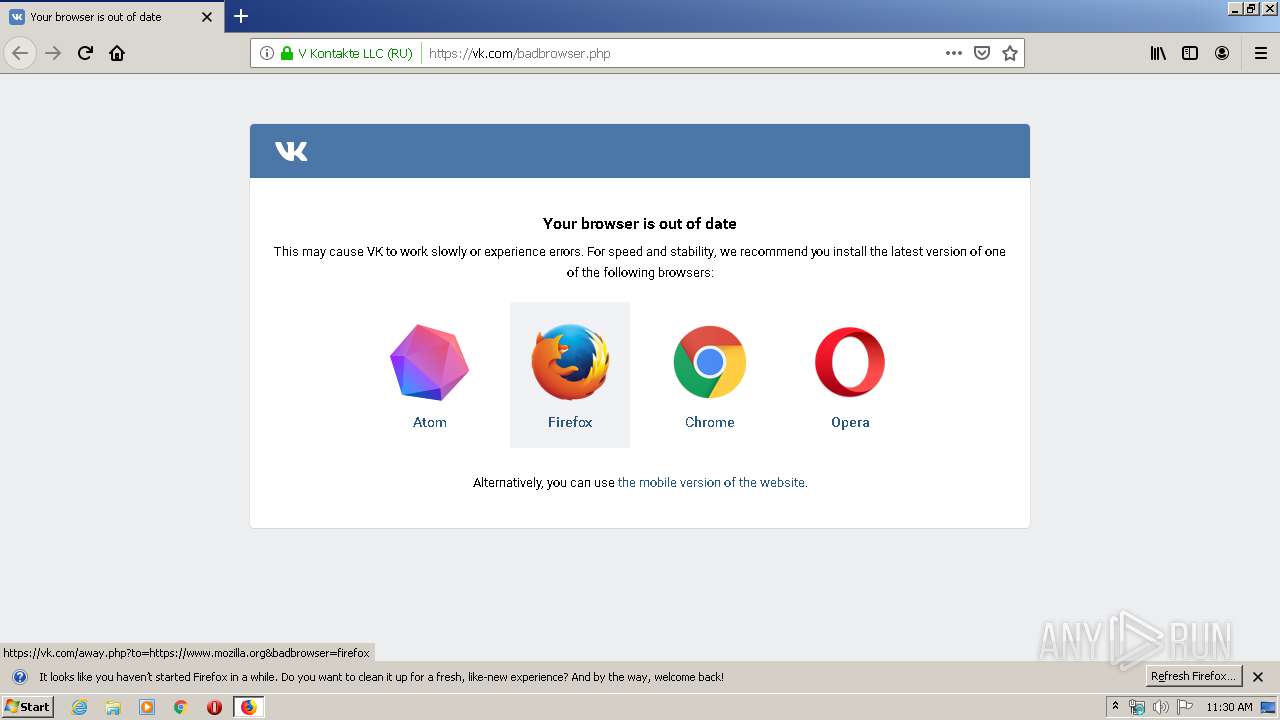
Task: Click the show desktop tray button
Action: (x=1269, y=707)
